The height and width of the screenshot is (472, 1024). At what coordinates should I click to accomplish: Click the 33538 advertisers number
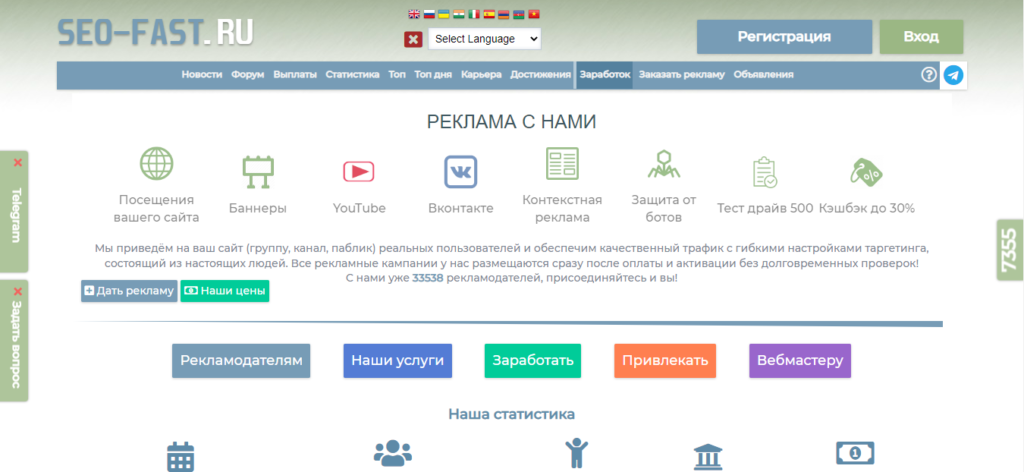click(x=428, y=278)
